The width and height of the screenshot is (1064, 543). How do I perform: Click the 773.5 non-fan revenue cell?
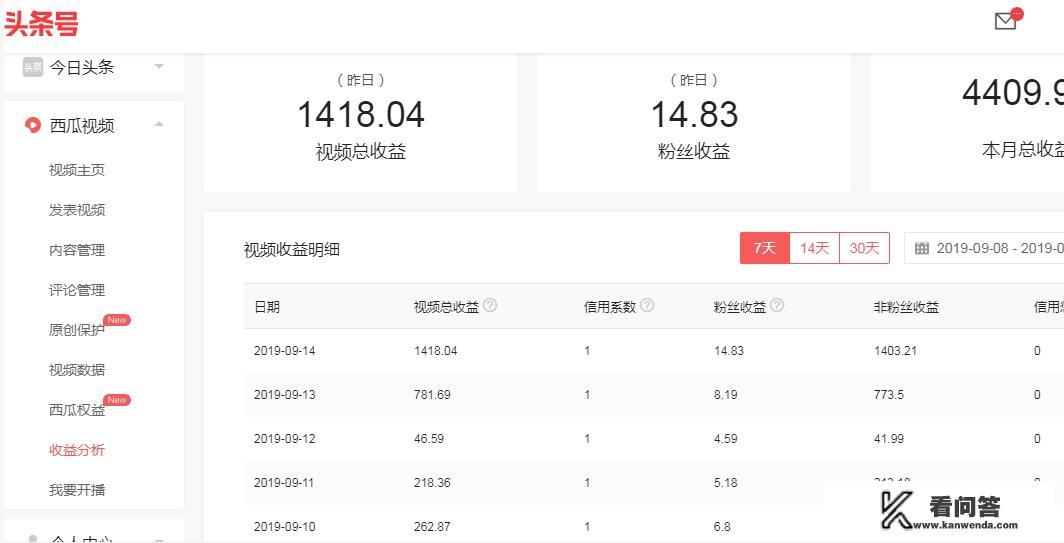tap(888, 394)
